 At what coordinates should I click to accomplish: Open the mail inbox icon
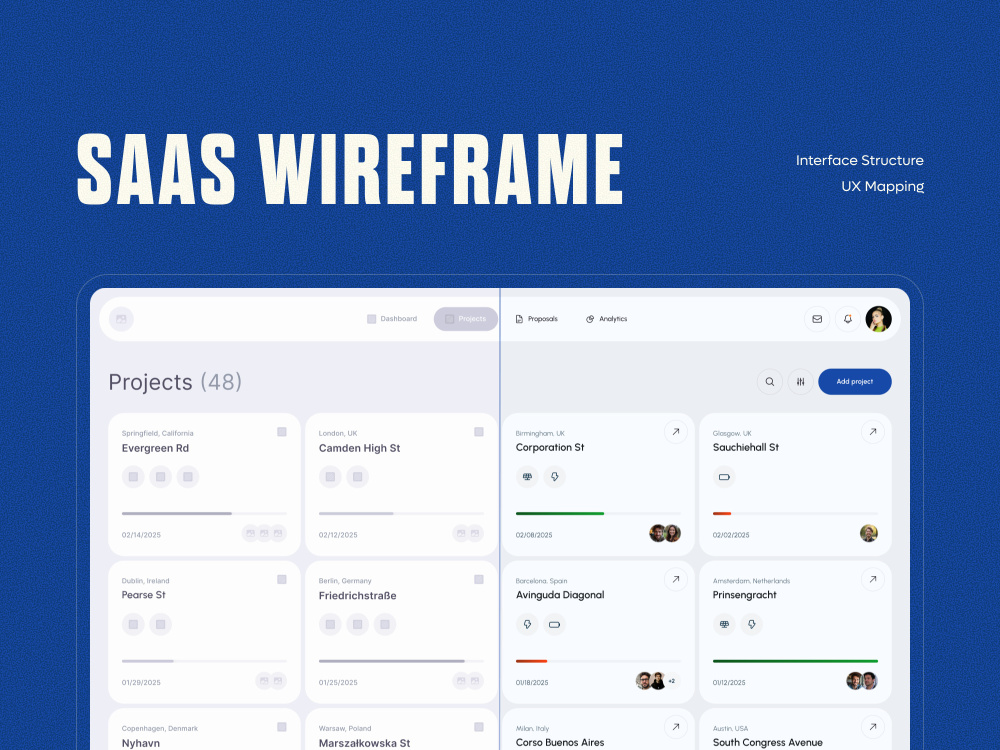coord(817,319)
